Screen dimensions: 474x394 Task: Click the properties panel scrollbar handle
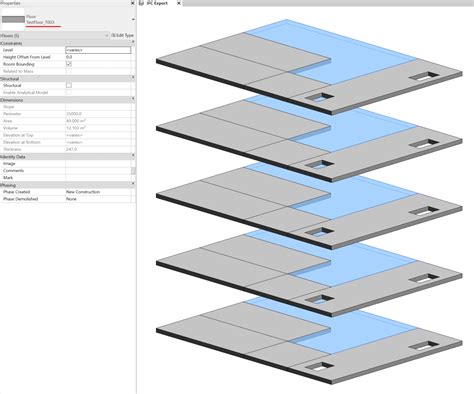(133, 171)
